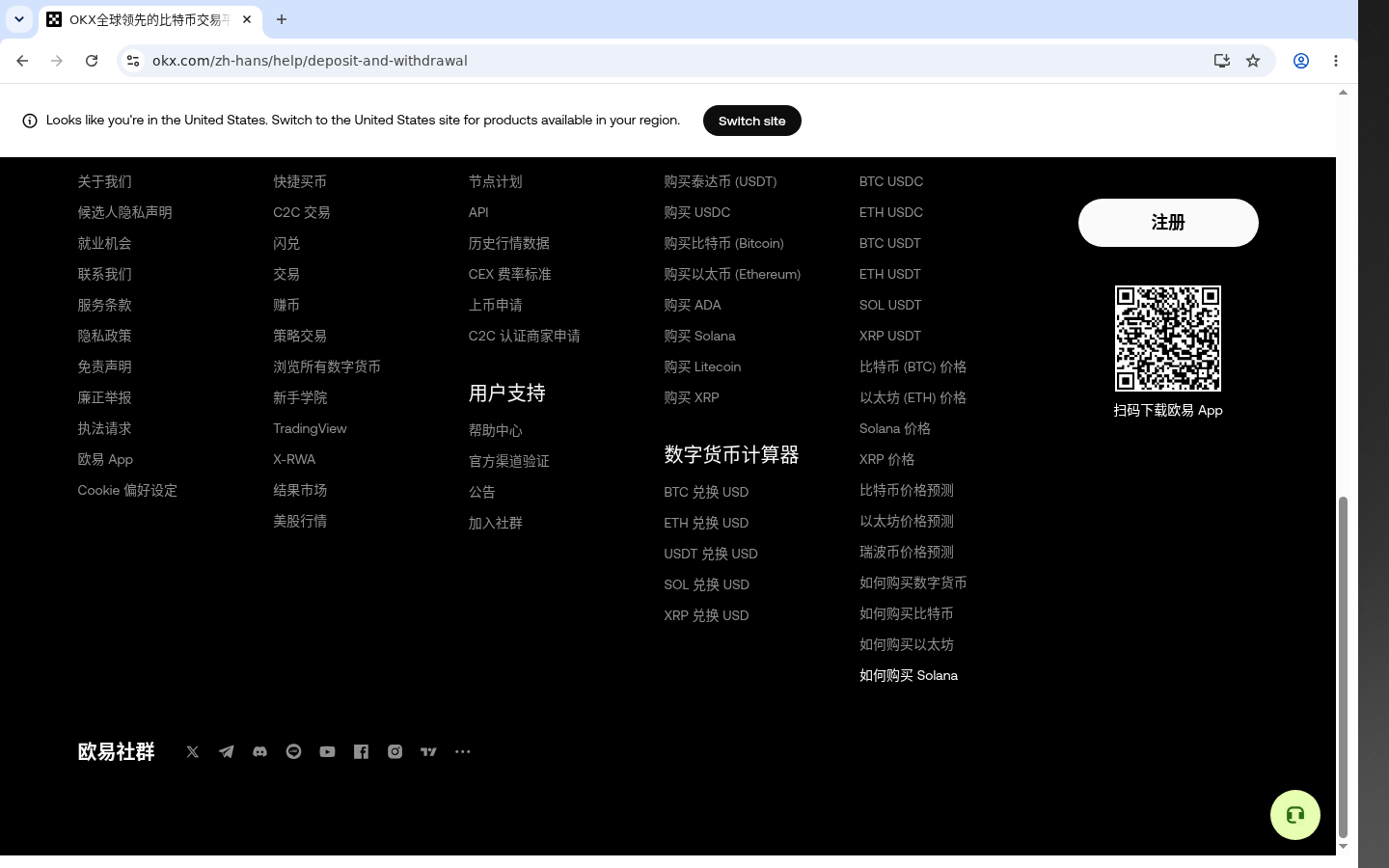Open the green support chat headset button
Screen dimensions: 1389x868
click(1295, 815)
